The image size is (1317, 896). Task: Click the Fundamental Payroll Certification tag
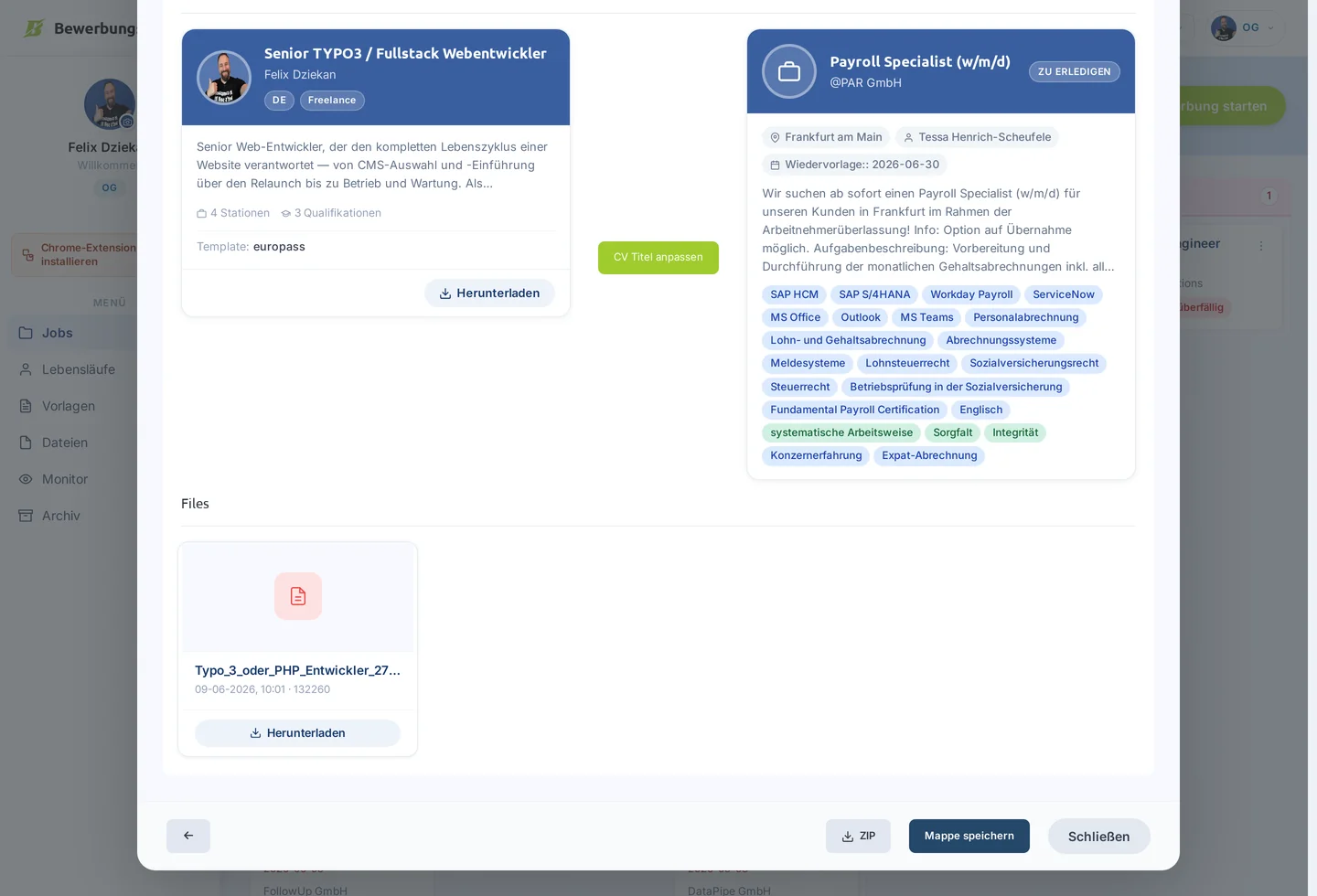click(x=855, y=410)
